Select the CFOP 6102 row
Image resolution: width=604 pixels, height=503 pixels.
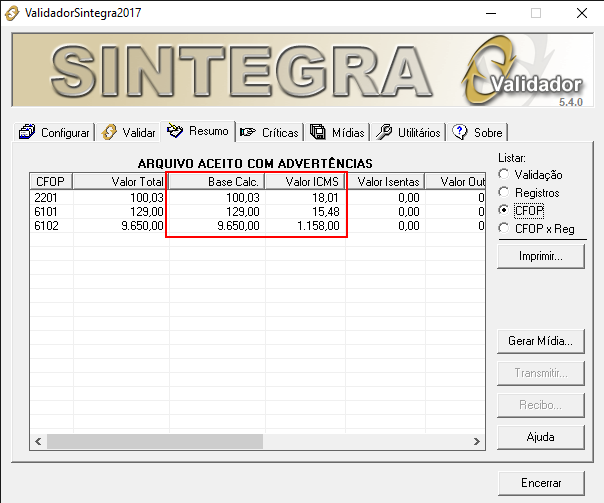[257, 226]
